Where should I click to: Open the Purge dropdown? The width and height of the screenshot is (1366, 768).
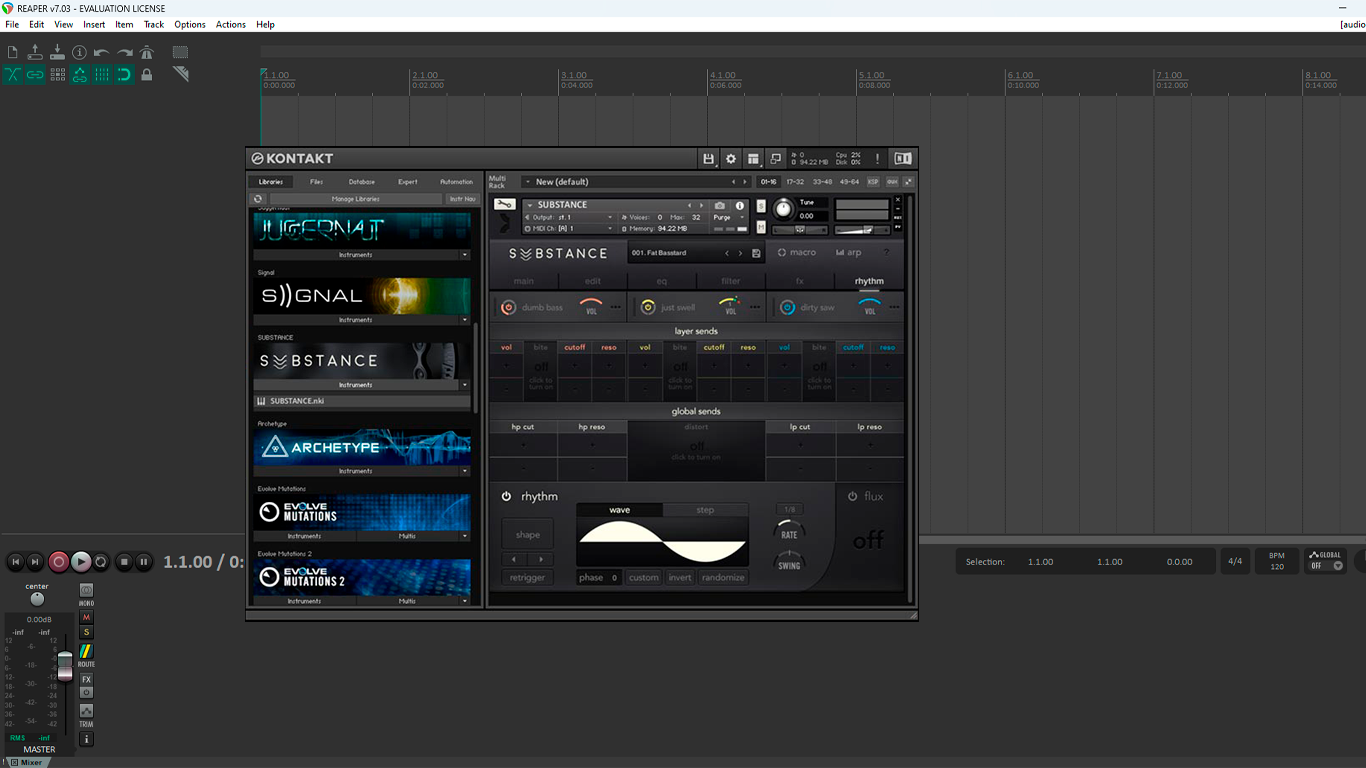pyautogui.click(x=727, y=217)
